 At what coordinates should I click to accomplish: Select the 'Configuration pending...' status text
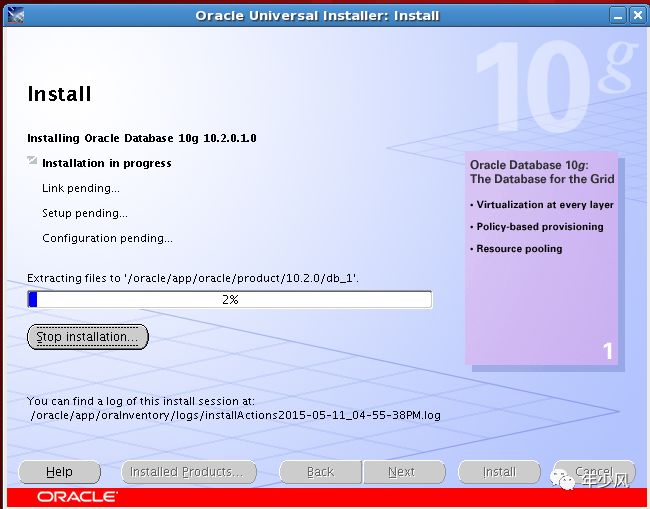(x=107, y=238)
